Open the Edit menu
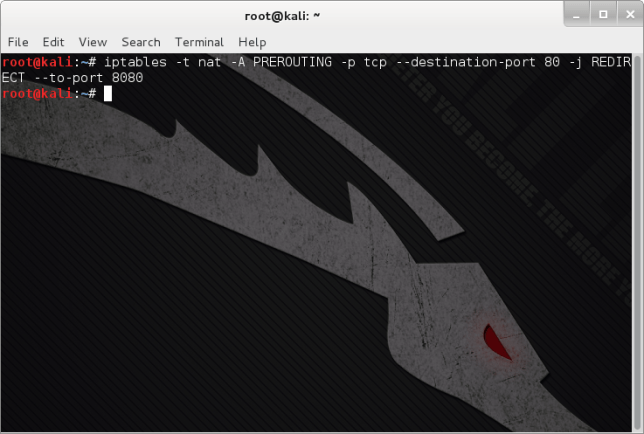The width and height of the screenshot is (644, 434). (x=53, y=42)
